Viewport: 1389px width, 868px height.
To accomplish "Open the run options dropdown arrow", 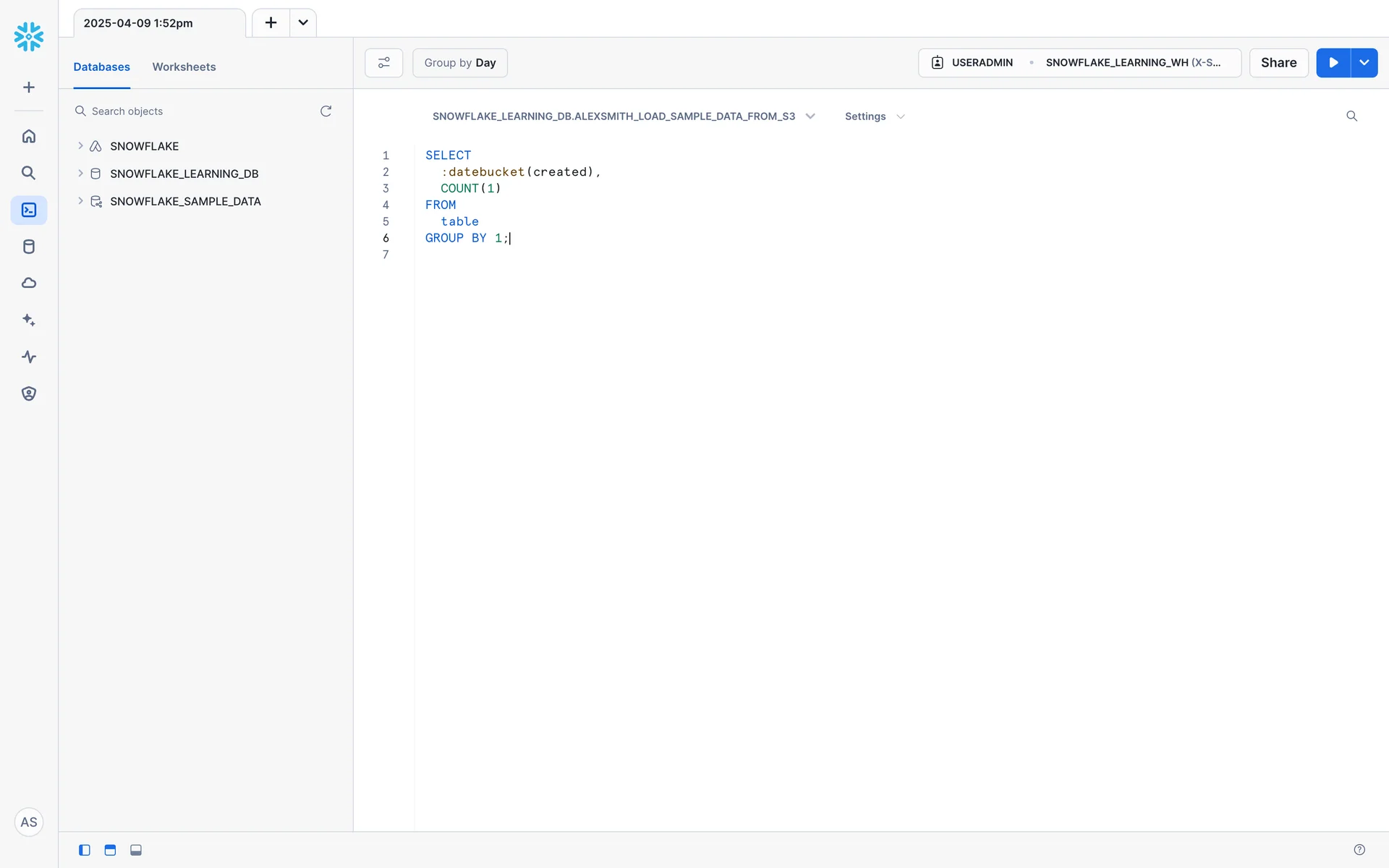I will pos(1364,63).
